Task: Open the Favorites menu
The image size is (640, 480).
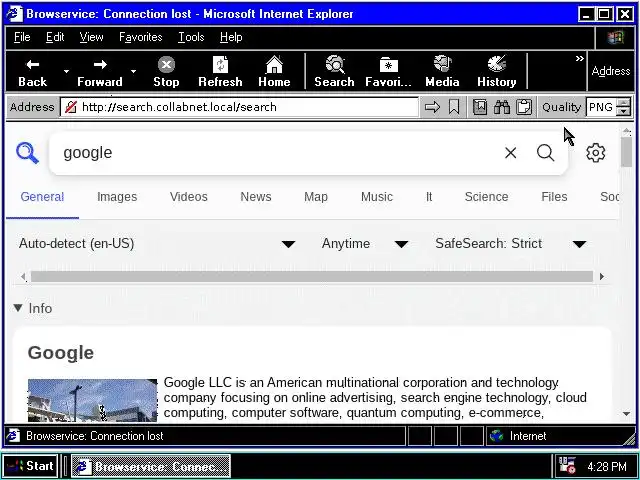Action: [x=141, y=37]
